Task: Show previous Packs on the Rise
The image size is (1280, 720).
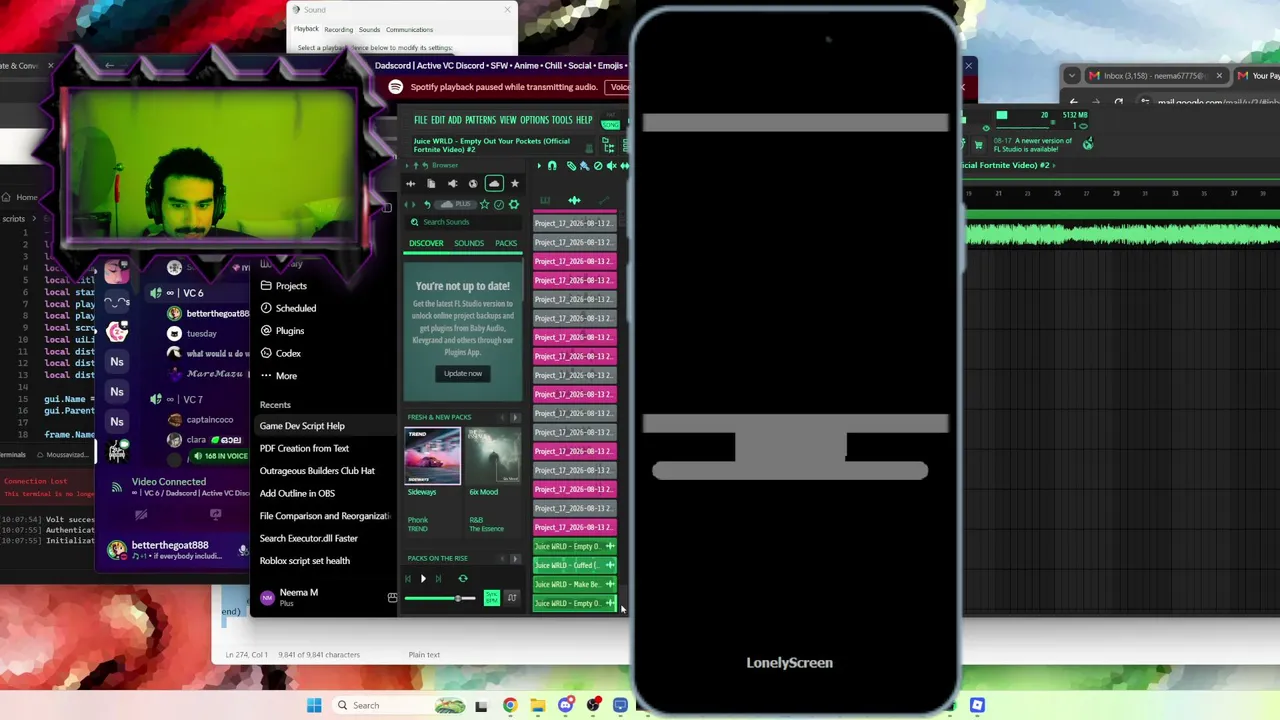Action: pos(502,558)
